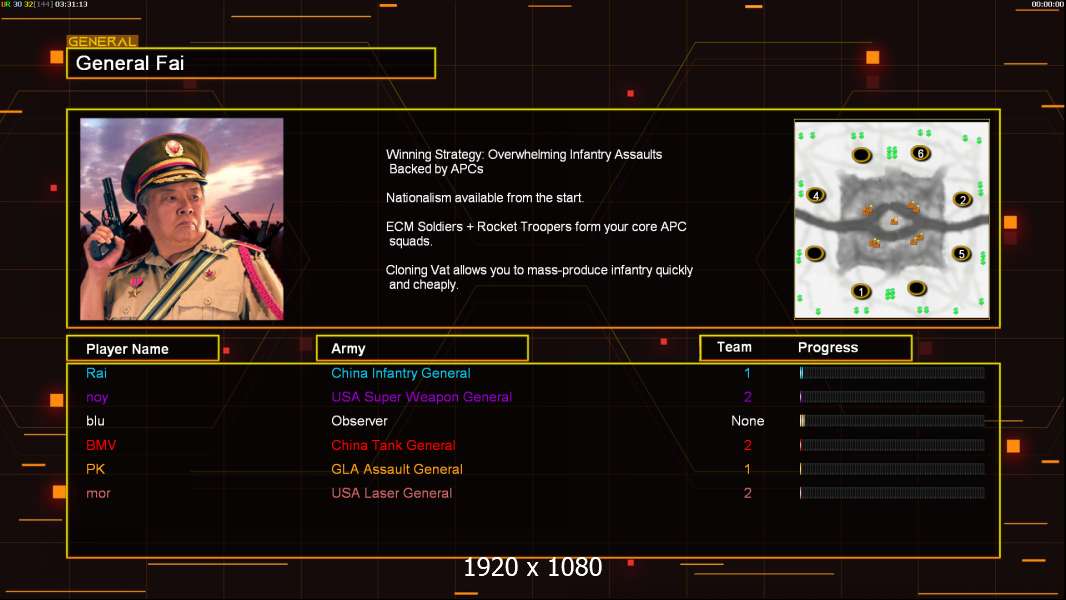Viewport: 1066px width, 600px height.
Task: Click start position marker 1 on minimap
Action: pos(861,292)
